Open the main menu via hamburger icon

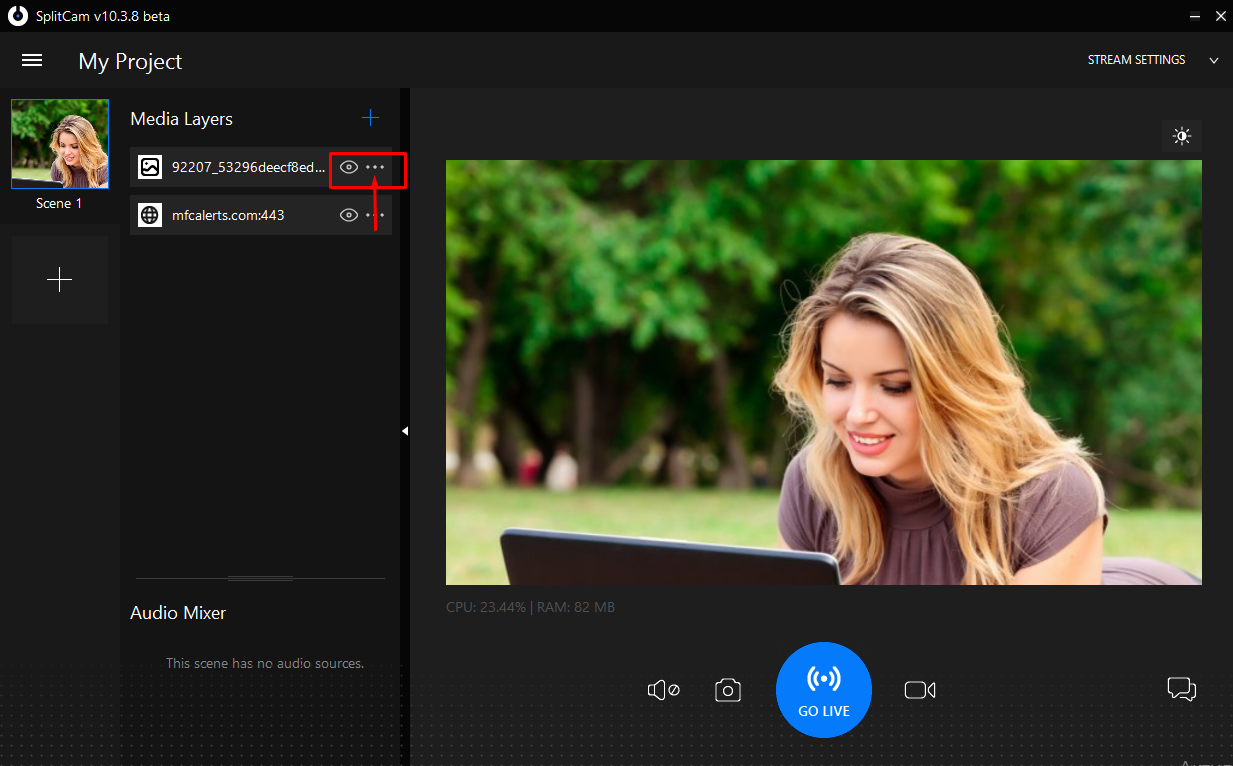pos(32,60)
